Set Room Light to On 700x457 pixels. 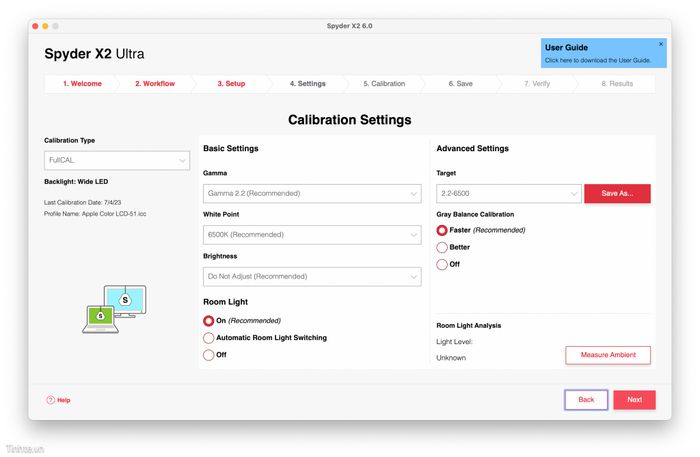coord(208,320)
